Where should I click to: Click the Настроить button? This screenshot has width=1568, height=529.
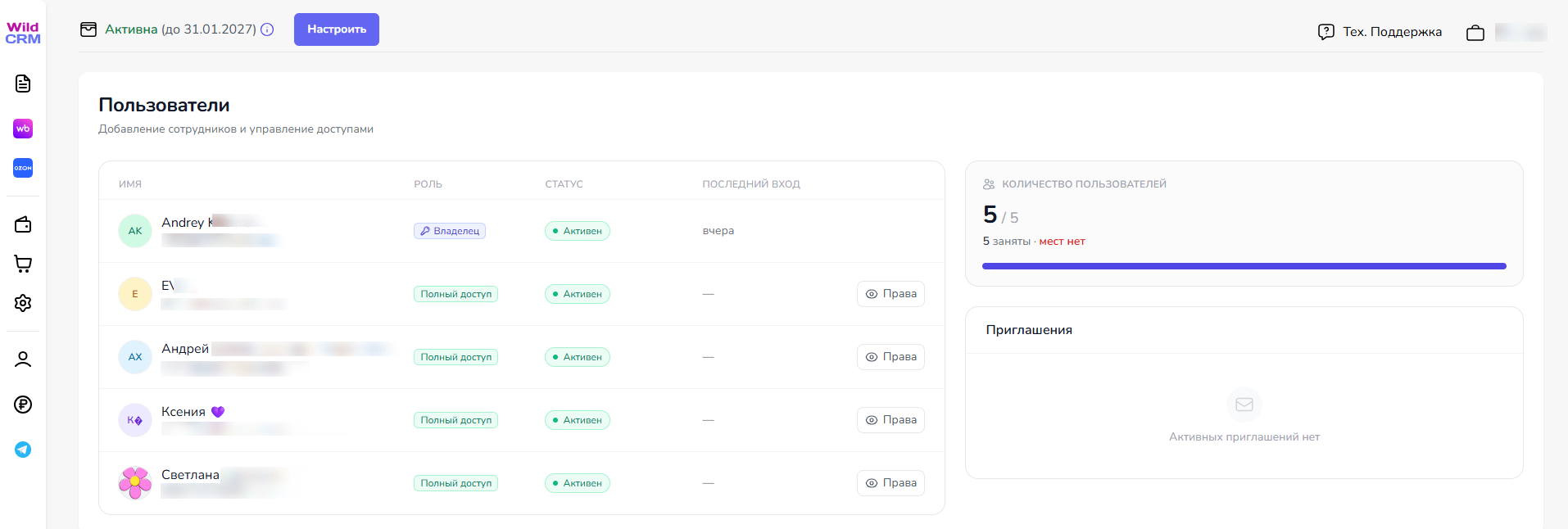[x=337, y=29]
